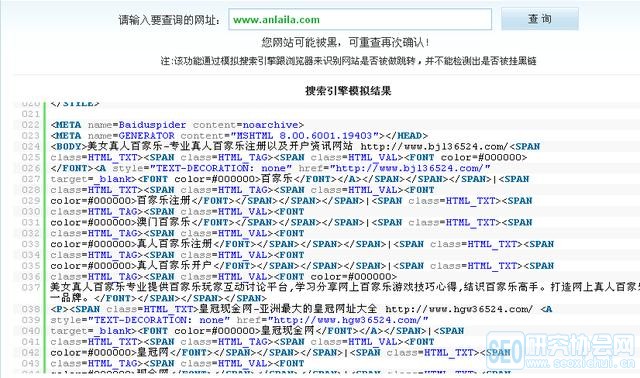Click the paragraph starting 美女真人百家乐专业提供
This screenshot has width=640, height=378.
pyautogui.click(x=345, y=292)
